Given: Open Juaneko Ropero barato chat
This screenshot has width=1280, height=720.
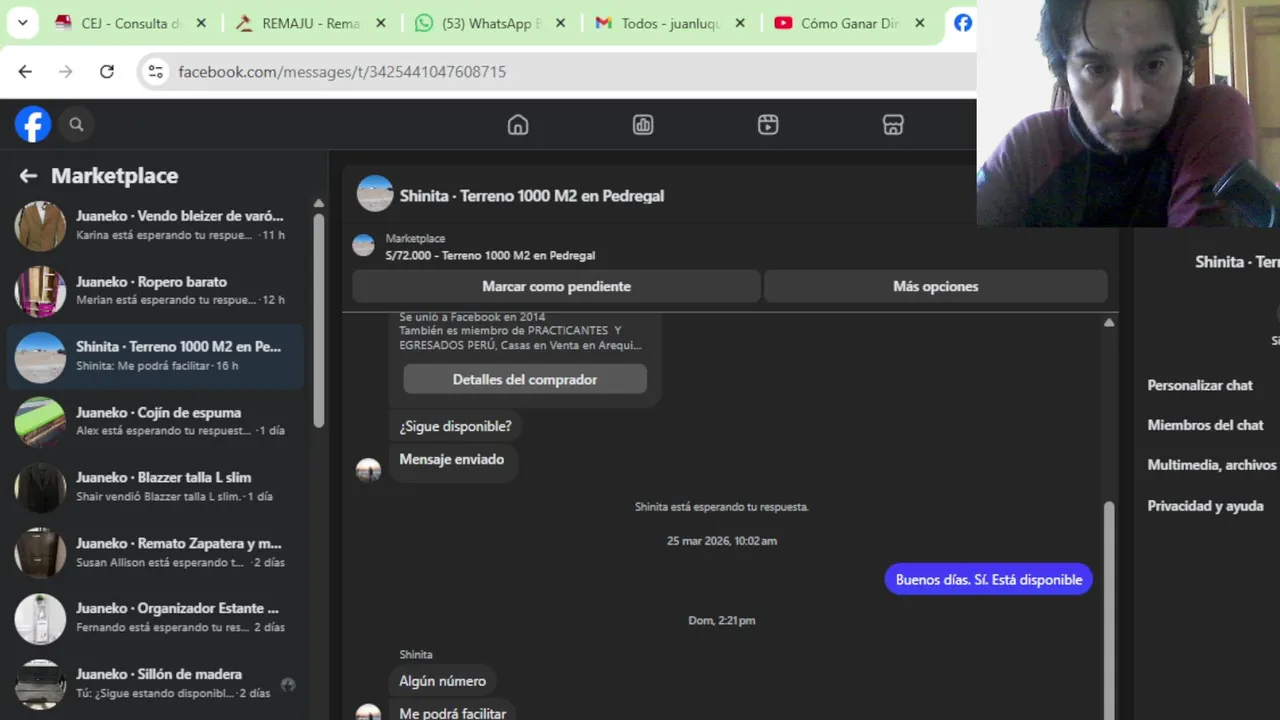Looking at the screenshot, I should pos(155,291).
